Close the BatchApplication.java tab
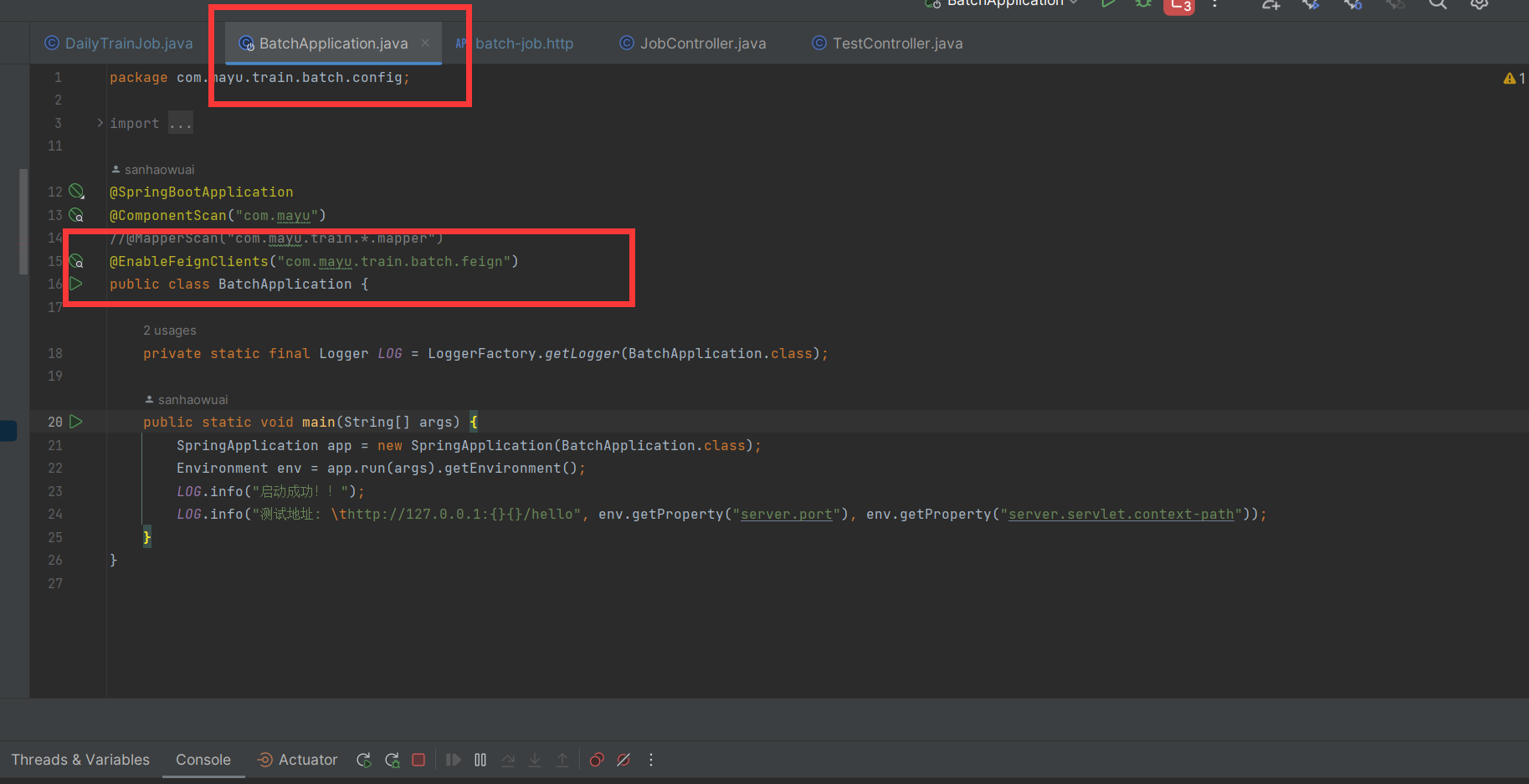 (425, 43)
